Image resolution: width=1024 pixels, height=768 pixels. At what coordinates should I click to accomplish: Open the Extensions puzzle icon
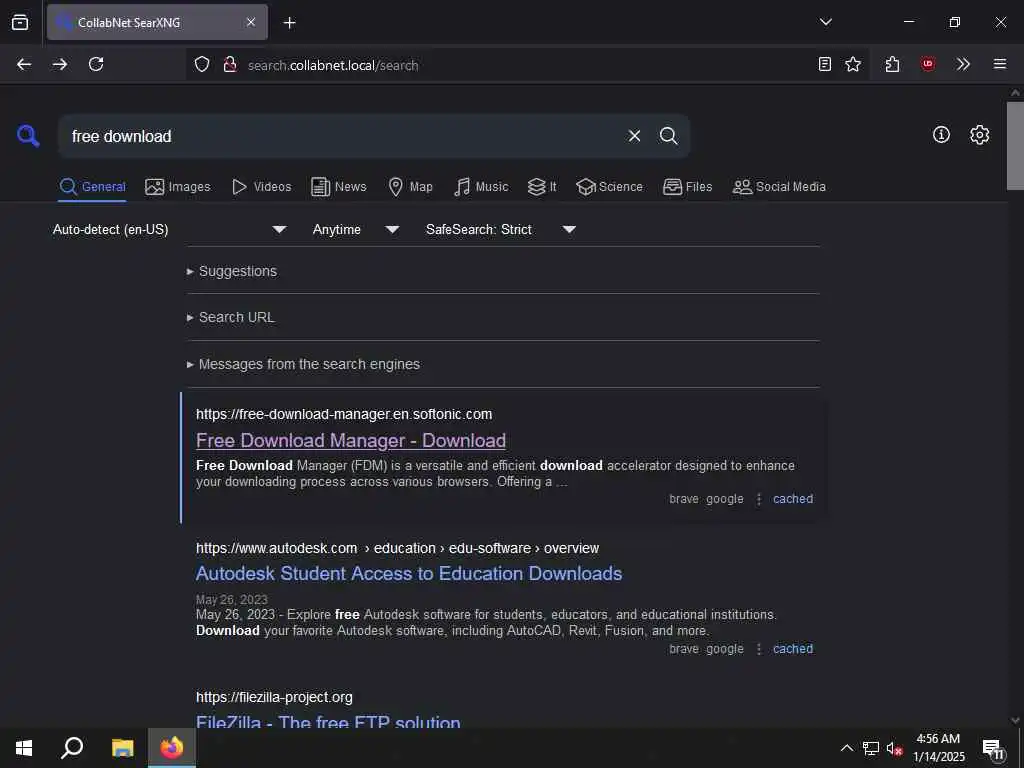point(892,64)
